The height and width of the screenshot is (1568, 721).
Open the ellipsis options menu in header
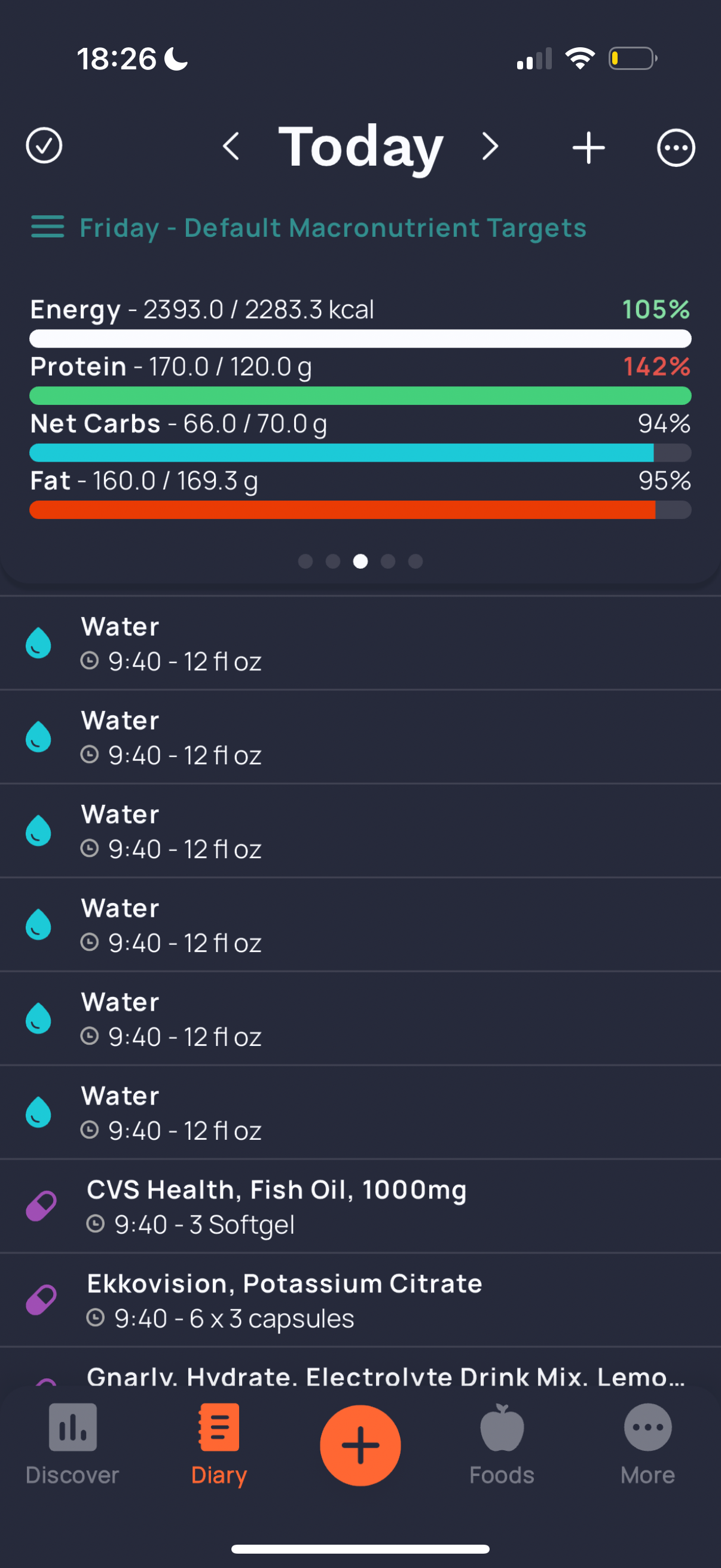676,147
